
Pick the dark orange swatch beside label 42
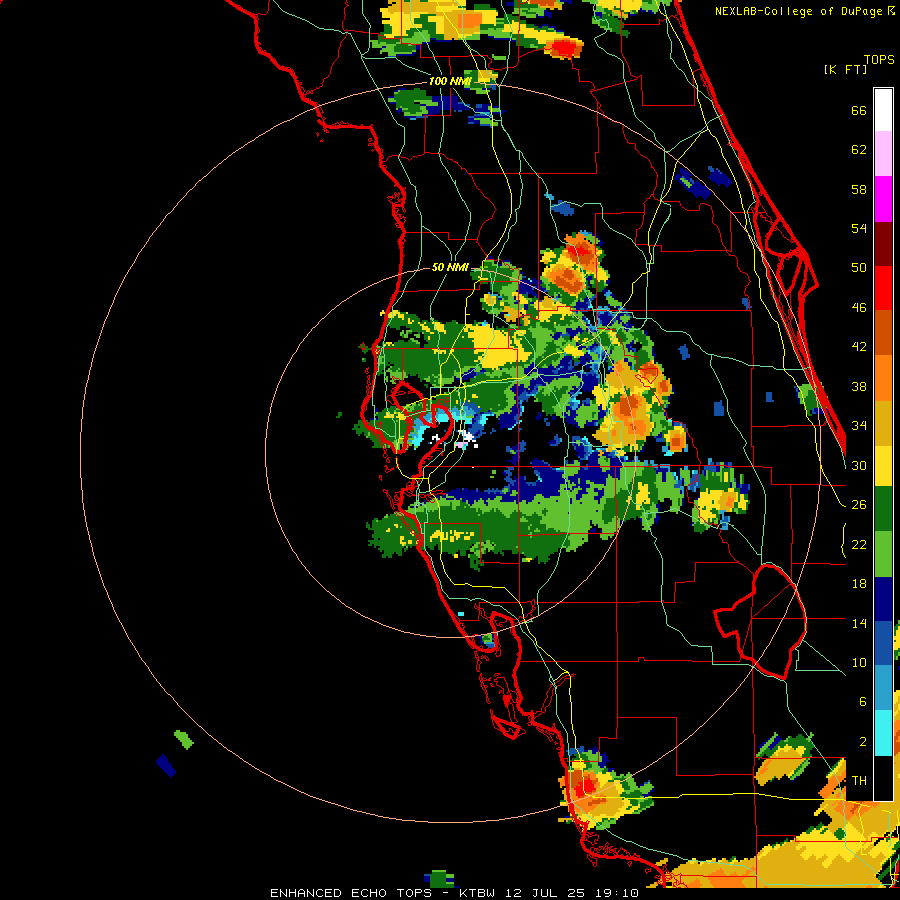(883, 332)
